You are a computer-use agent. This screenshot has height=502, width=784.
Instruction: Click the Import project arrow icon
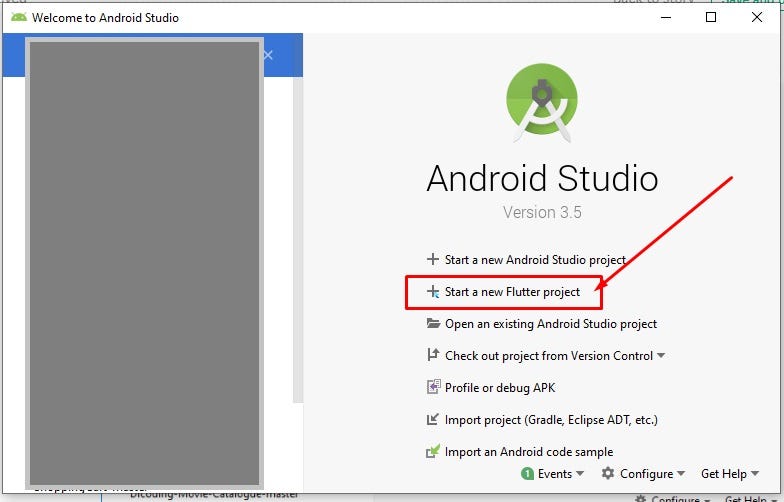click(432, 419)
